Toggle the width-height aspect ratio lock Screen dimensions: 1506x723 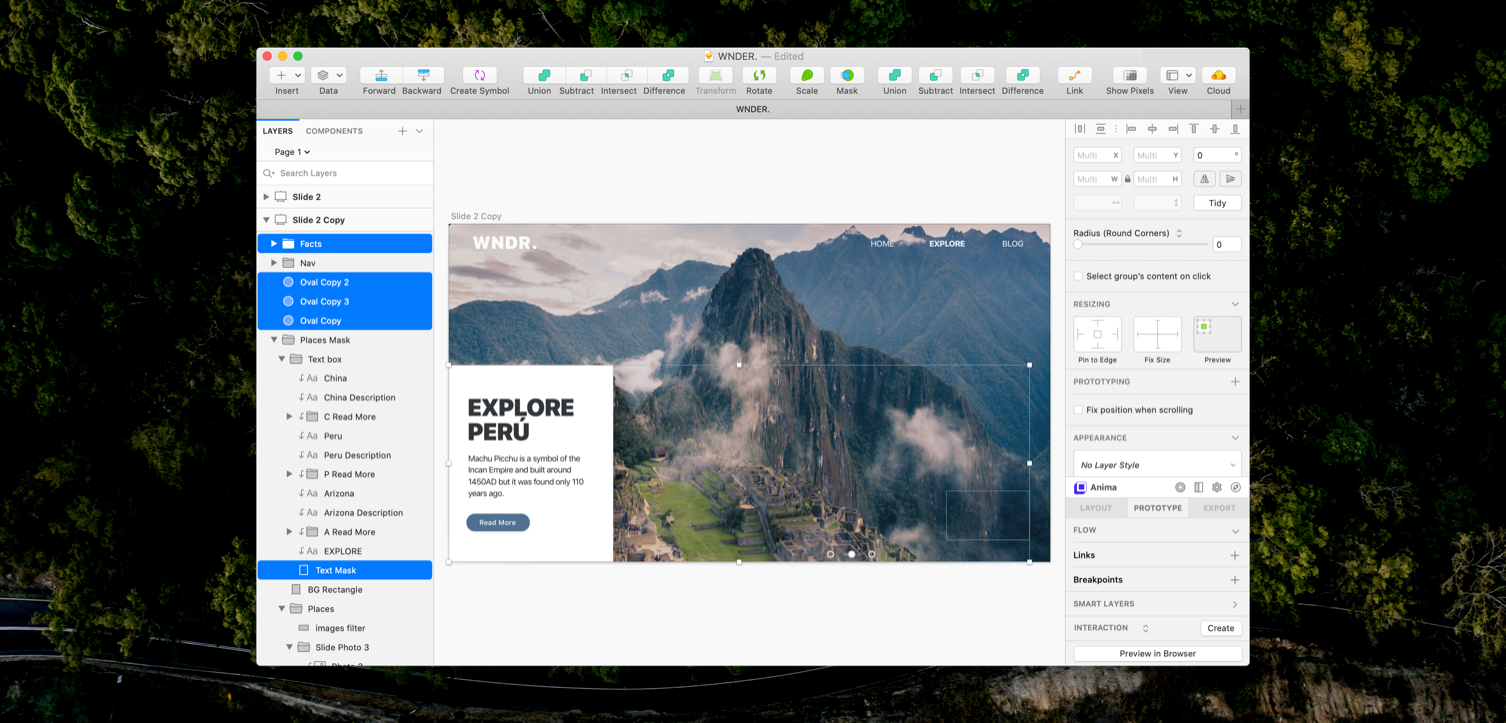point(1127,179)
